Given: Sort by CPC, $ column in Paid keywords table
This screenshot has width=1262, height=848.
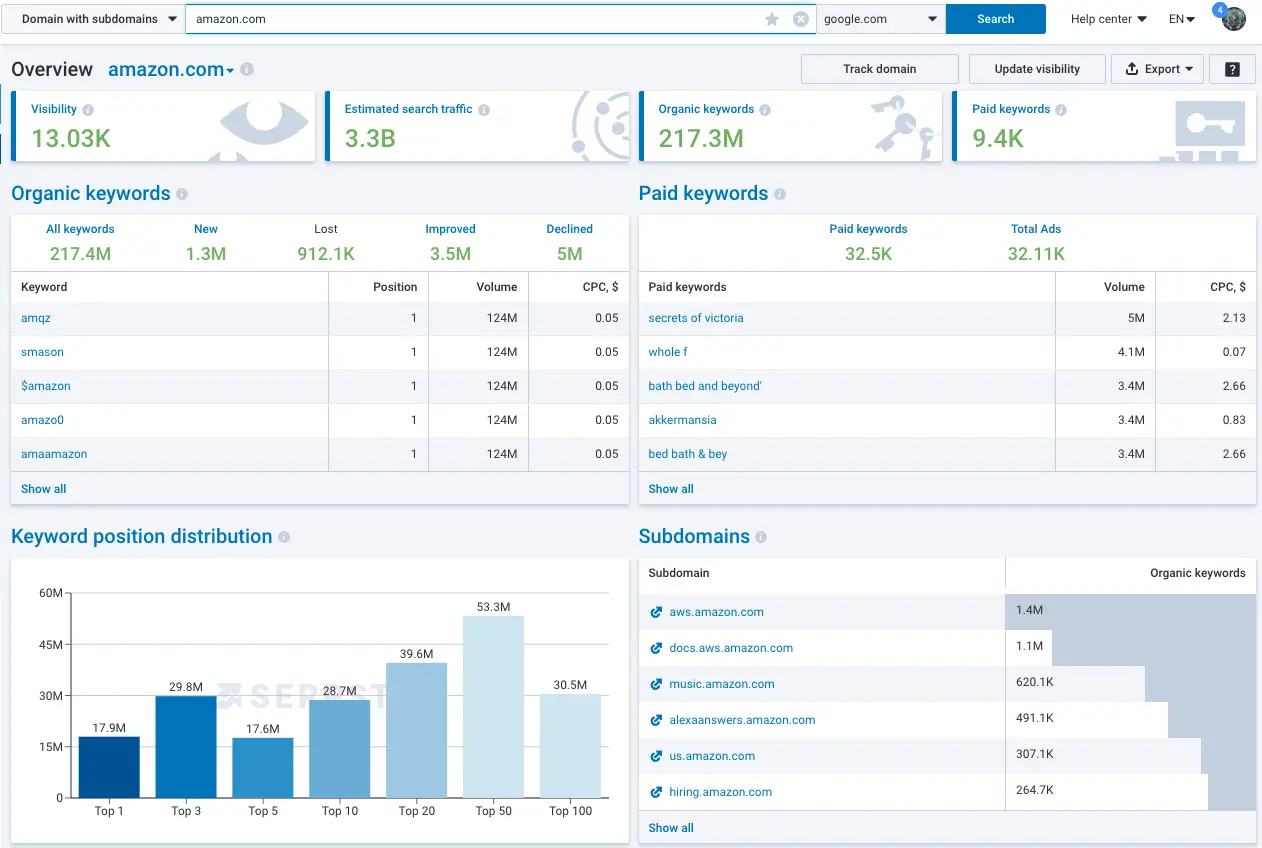Looking at the screenshot, I should [1228, 287].
